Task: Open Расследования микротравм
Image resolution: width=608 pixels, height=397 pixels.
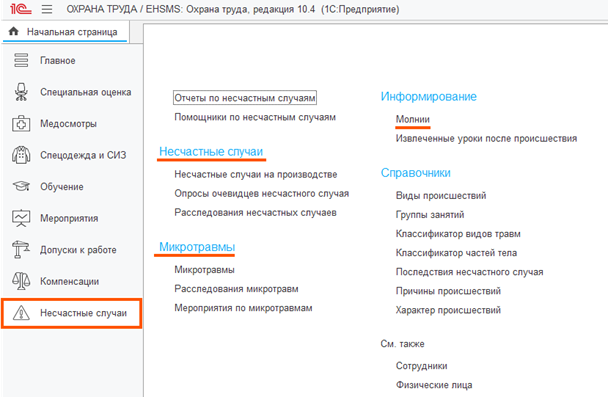Action: 237,289
